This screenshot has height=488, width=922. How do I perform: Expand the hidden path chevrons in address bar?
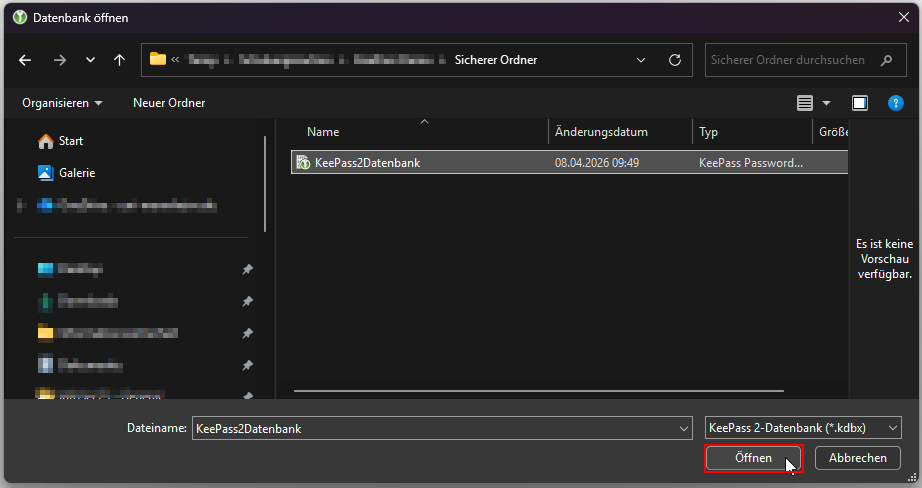point(175,59)
